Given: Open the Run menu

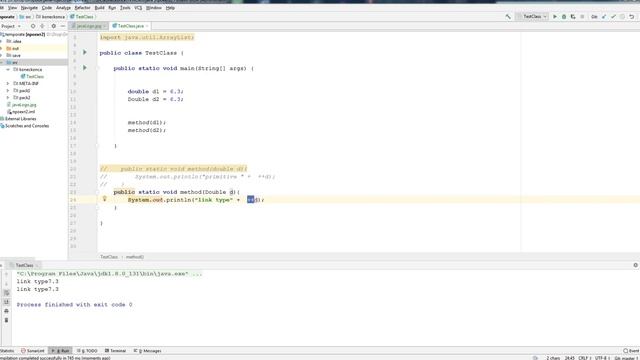Looking at the screenshot, I should (x=112, y=8).
